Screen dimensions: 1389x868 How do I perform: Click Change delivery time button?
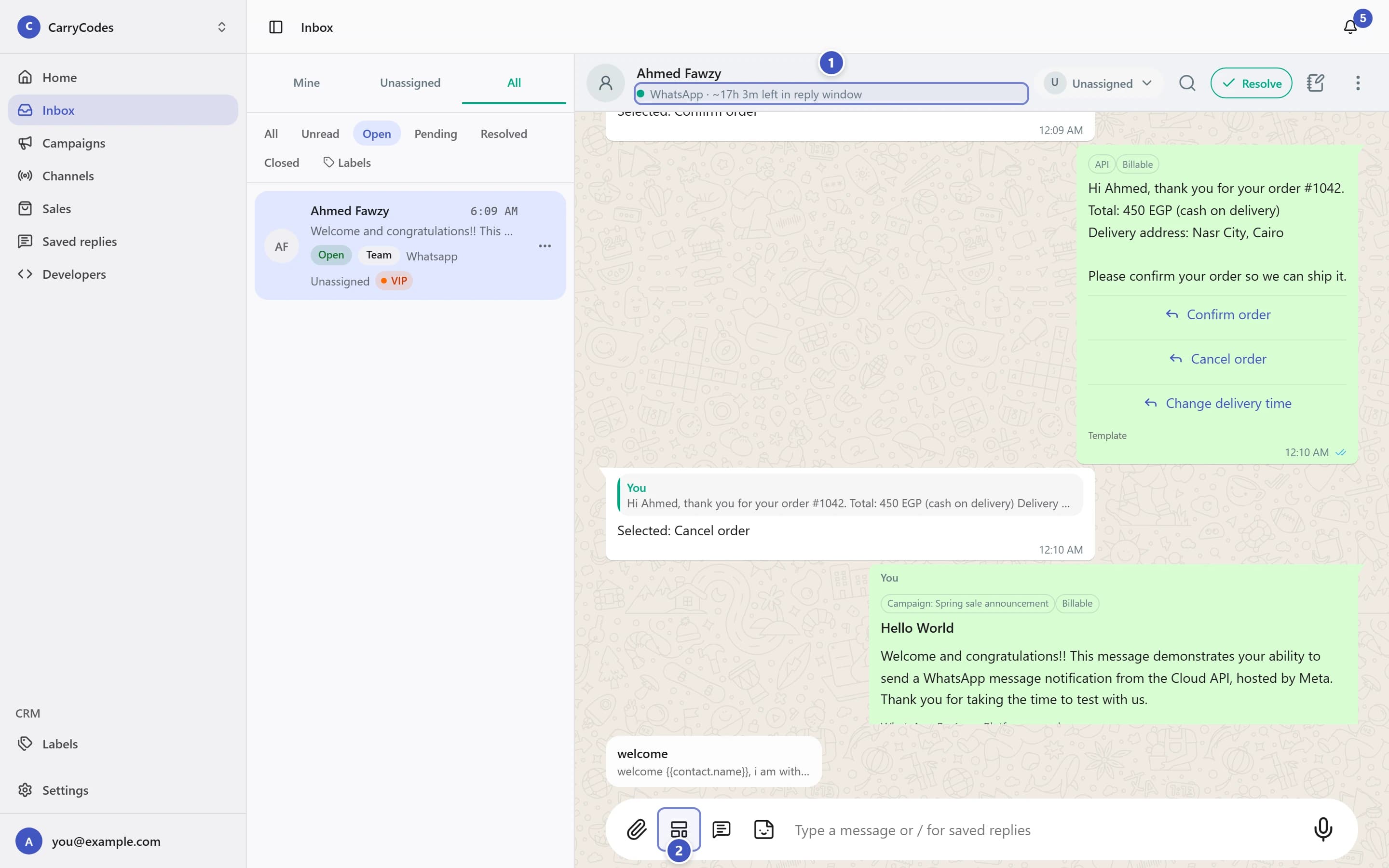point(1217,403)
